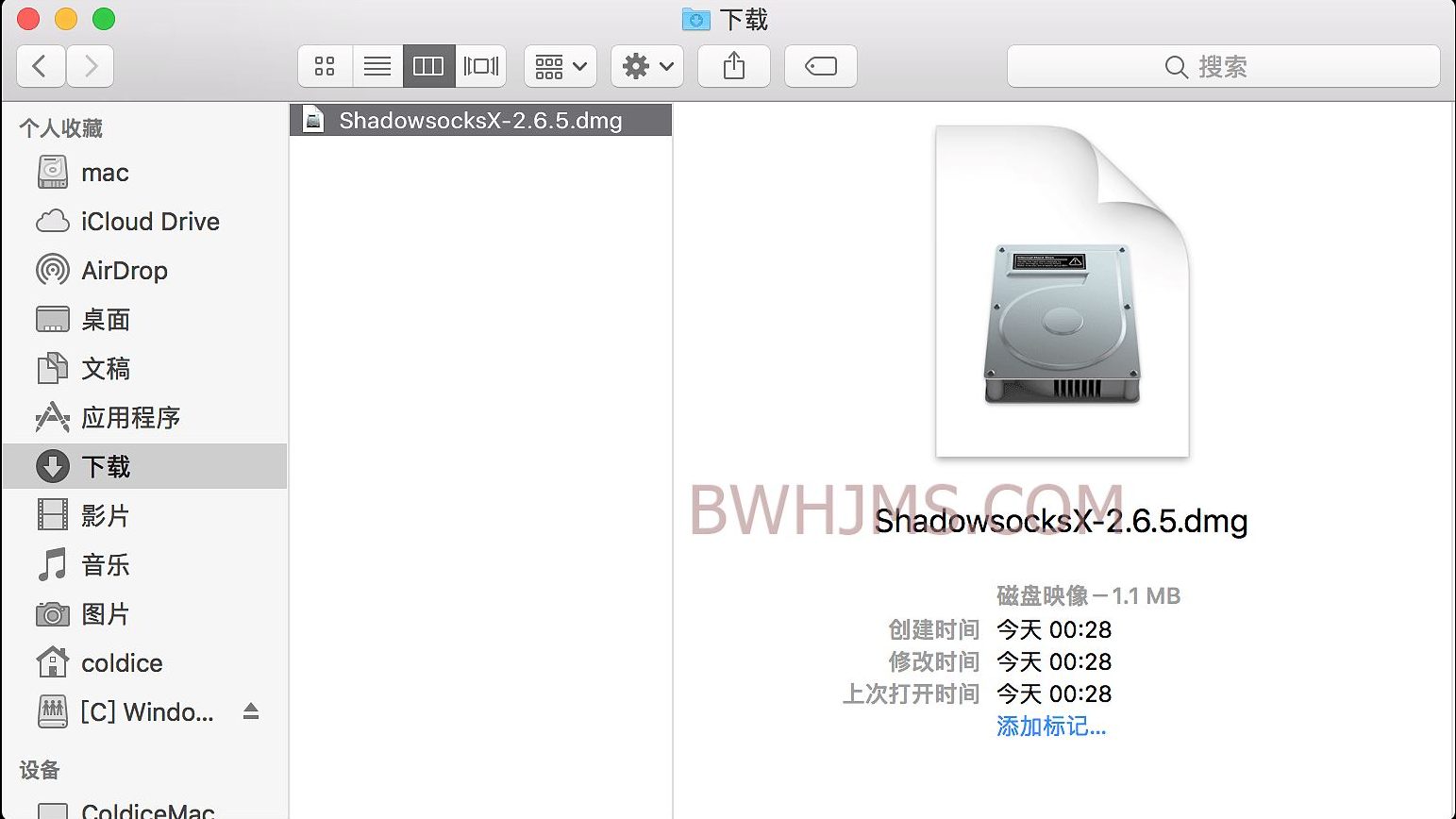Switch to Cover Flow view
1456x819 pixels.
click(481, 66)
